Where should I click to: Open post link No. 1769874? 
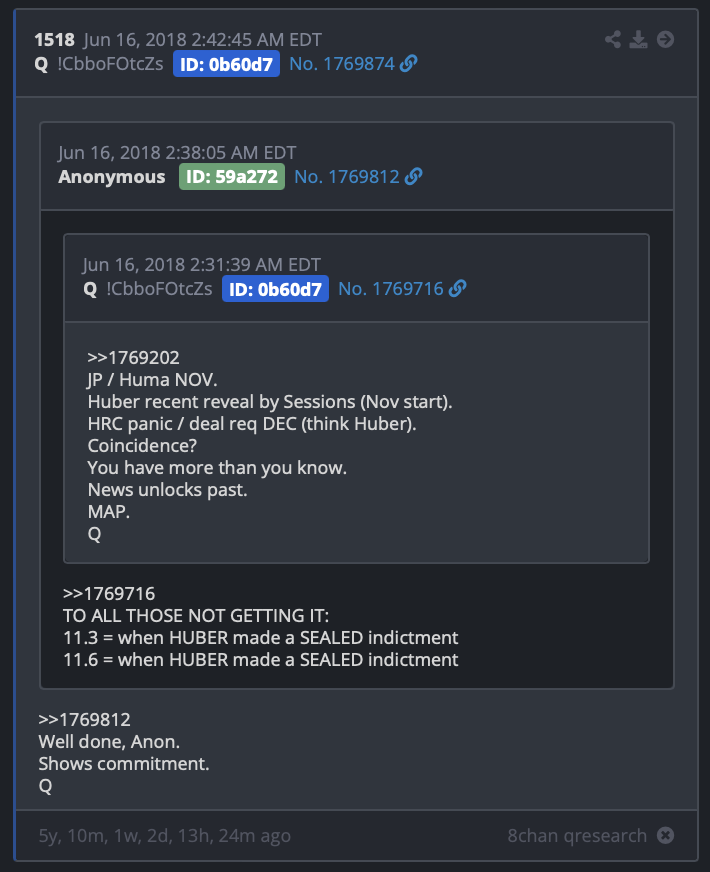[342, 64]
